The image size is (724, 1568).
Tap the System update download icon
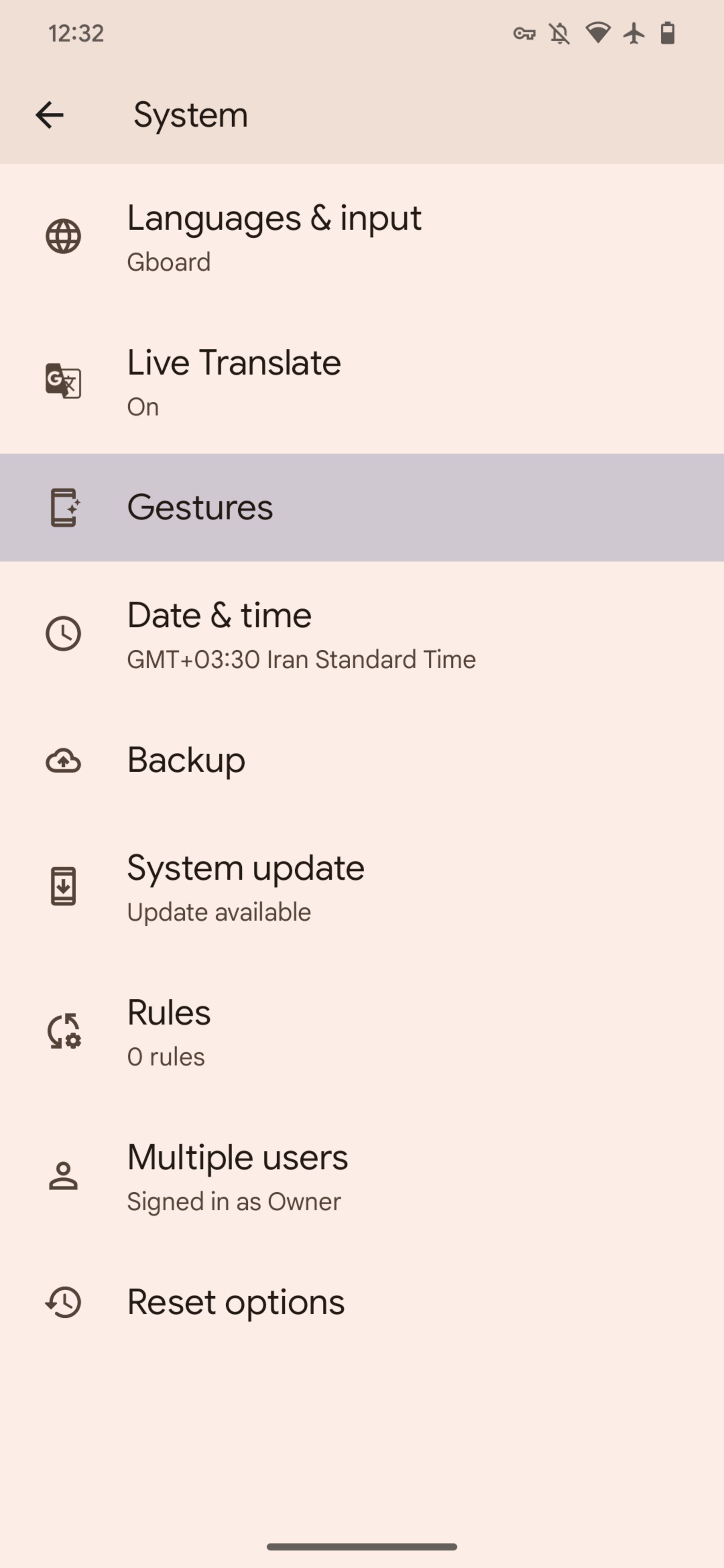63,886
